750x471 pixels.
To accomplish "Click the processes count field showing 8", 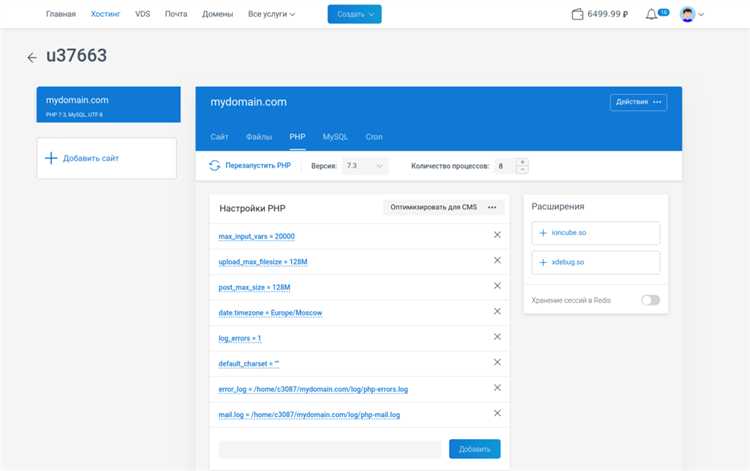I will pos(505,166).
